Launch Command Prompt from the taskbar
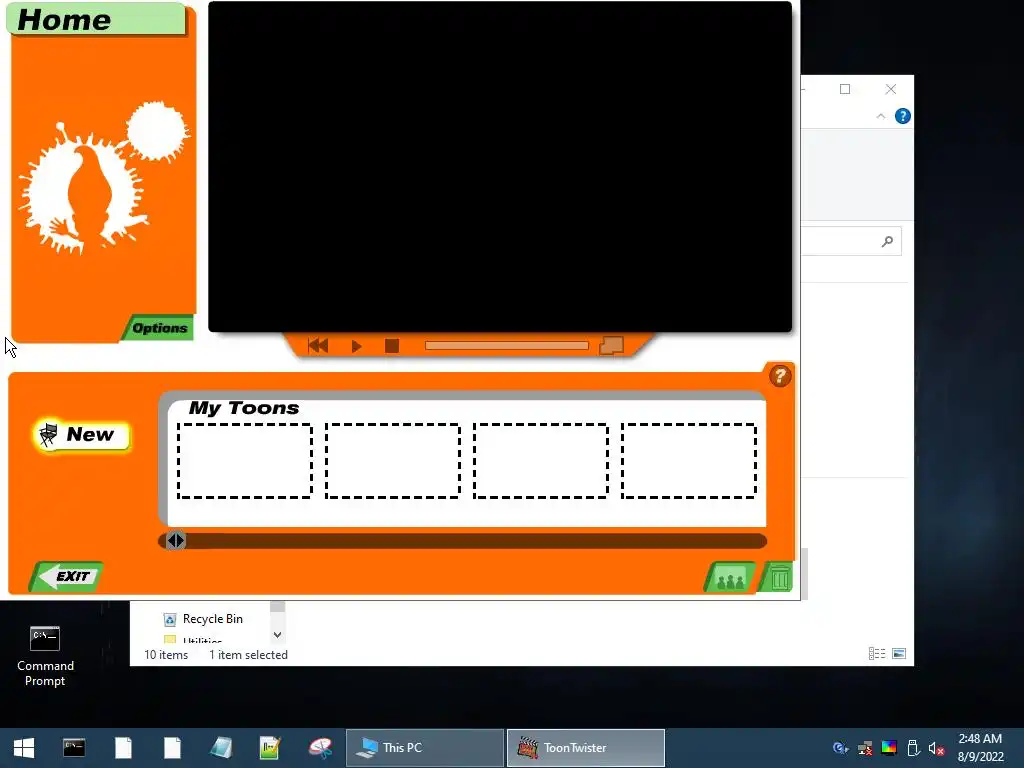Image resolution: width=1024 pixels, height=768 pixels. point(74,748)
